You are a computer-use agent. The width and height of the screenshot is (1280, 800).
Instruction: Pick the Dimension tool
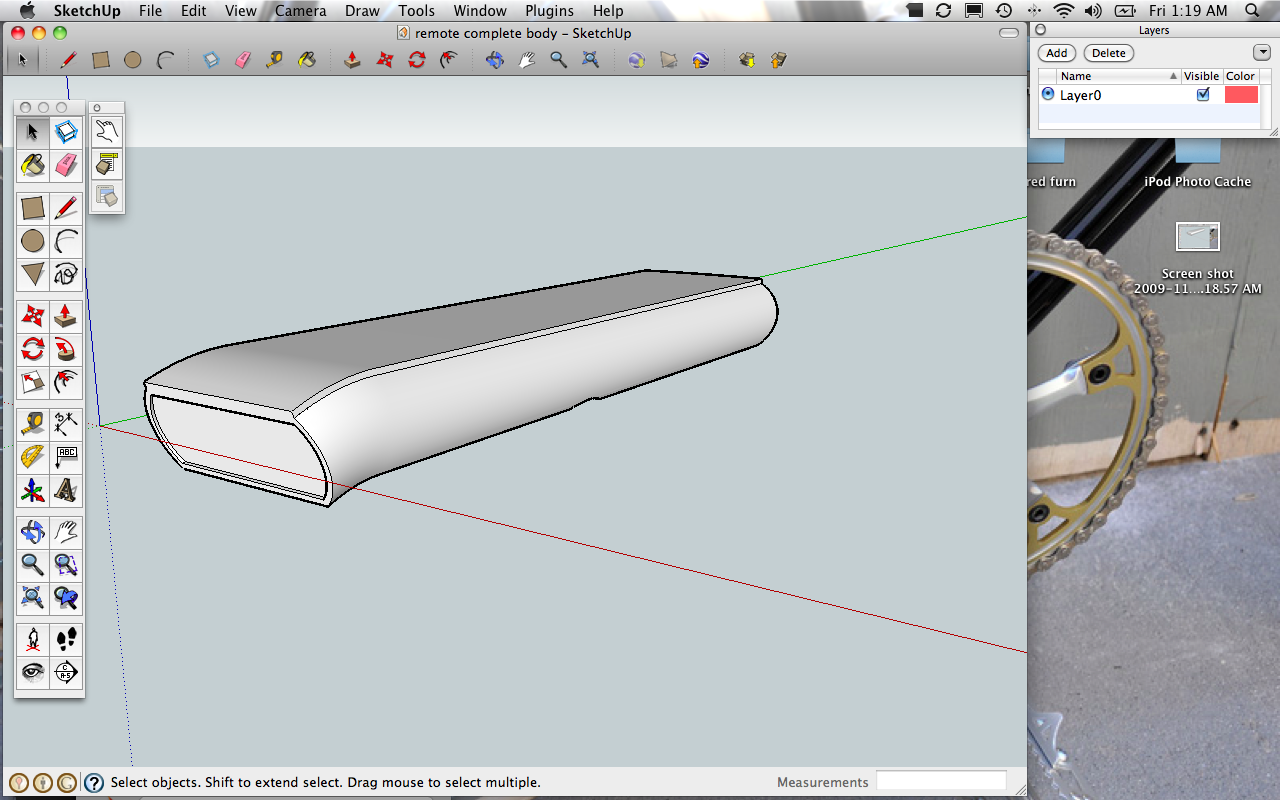[66, 423]
